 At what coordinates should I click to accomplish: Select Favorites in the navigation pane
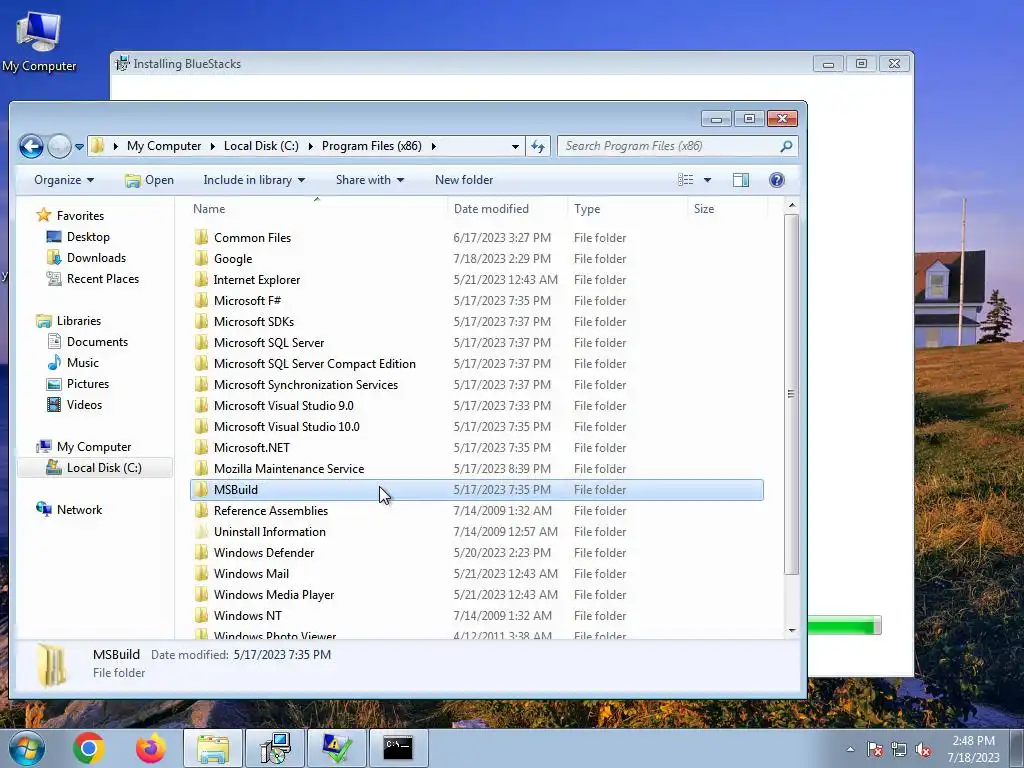pyautogui.click(x=80, y=216)
